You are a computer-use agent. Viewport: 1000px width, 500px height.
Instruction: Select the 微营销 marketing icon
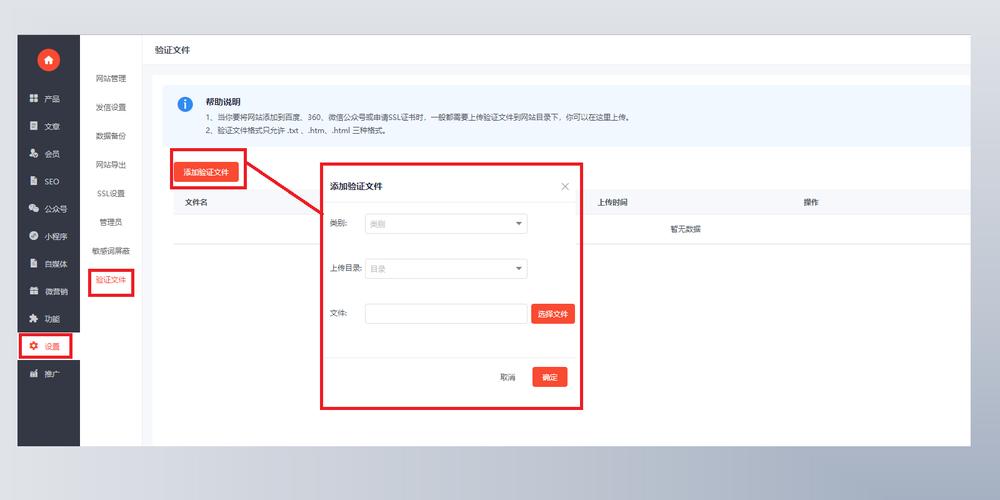point(34,290)
